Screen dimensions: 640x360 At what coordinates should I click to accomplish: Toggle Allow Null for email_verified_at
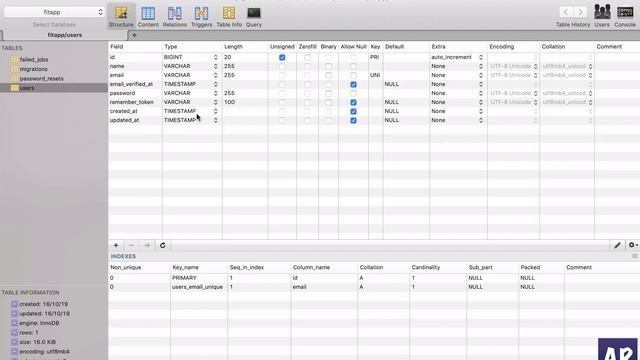(353, 84)
